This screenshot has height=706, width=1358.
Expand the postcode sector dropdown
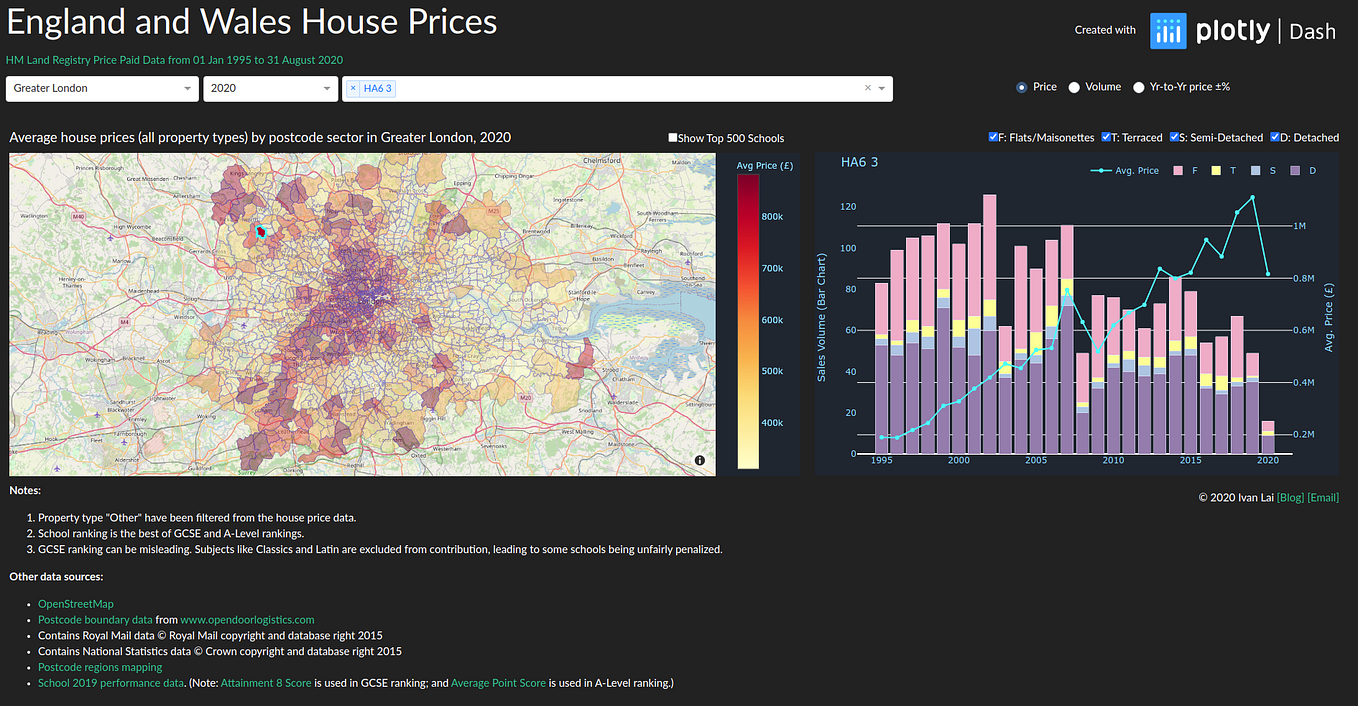pyautogui.click(x=881, y=88)
